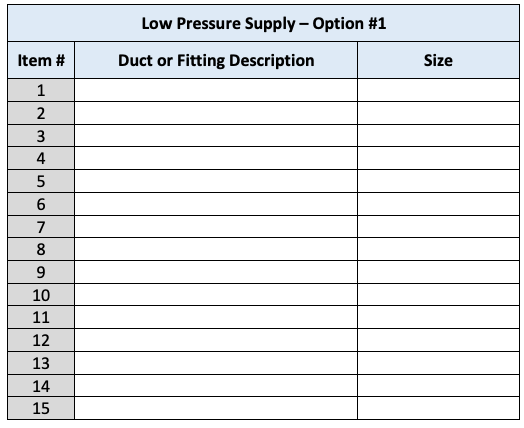Click the Item # column header

pos(41,60)
